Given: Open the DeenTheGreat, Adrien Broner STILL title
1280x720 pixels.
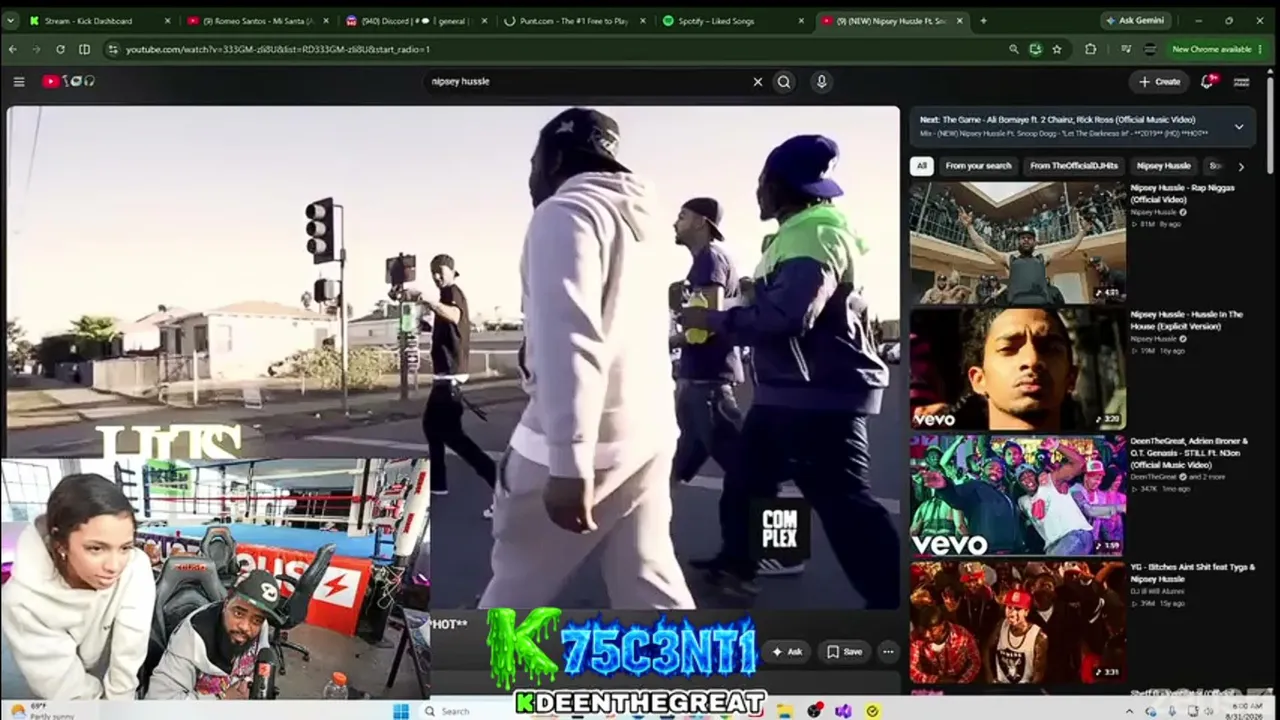Looking at the screenshot, I should coord(1189,453).
